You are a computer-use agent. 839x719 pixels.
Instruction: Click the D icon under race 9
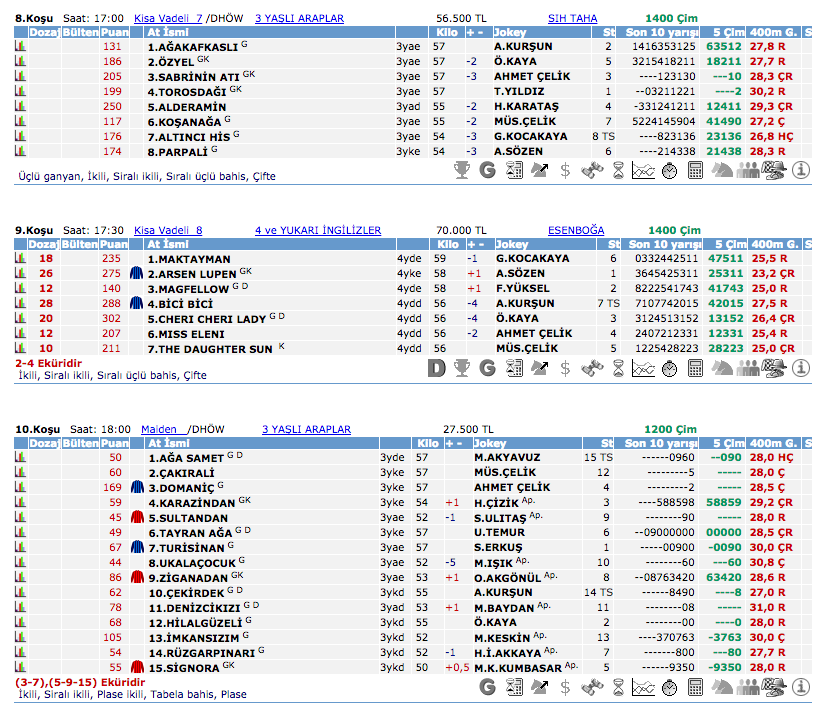(x=436, y=368)
